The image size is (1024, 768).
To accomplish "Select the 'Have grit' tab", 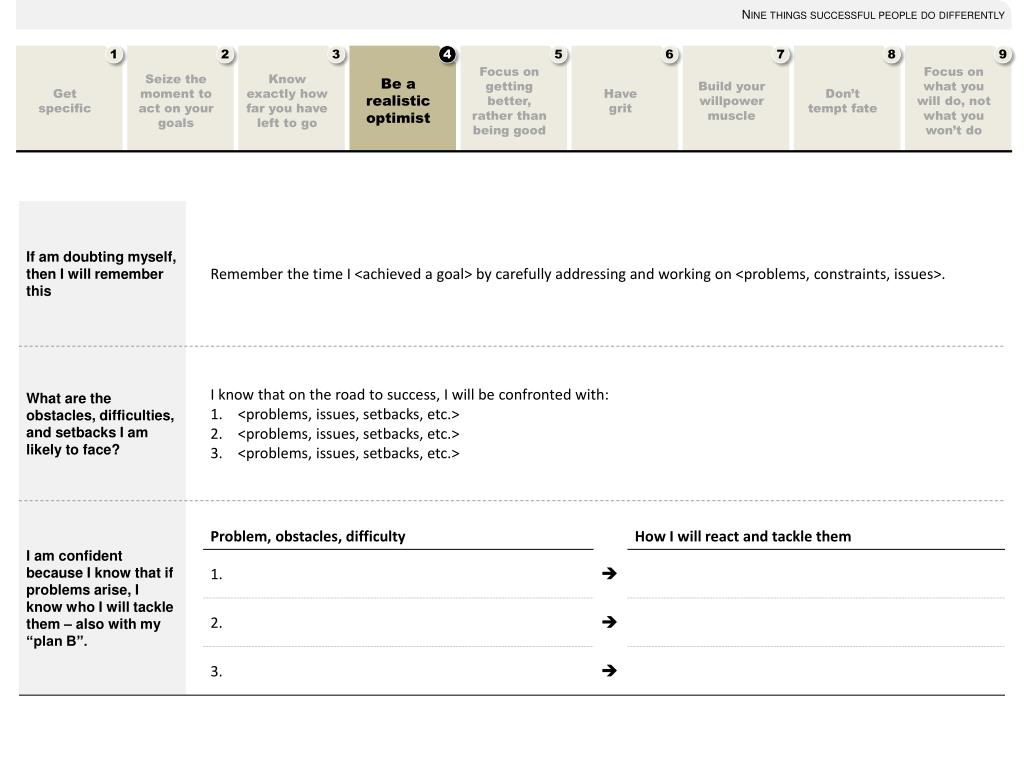I will click(624, 98).
